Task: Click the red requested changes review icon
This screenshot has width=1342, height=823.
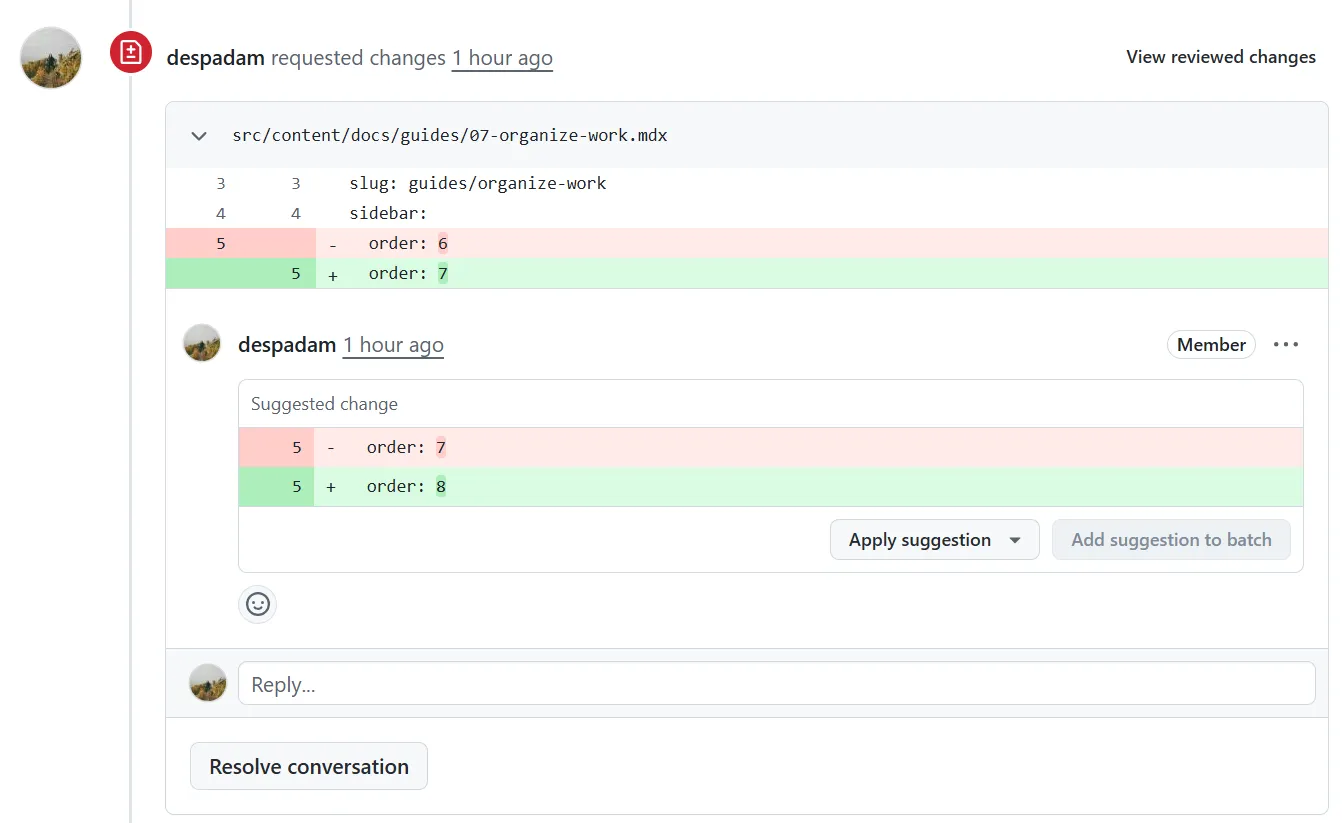Action: pos(131,52)
